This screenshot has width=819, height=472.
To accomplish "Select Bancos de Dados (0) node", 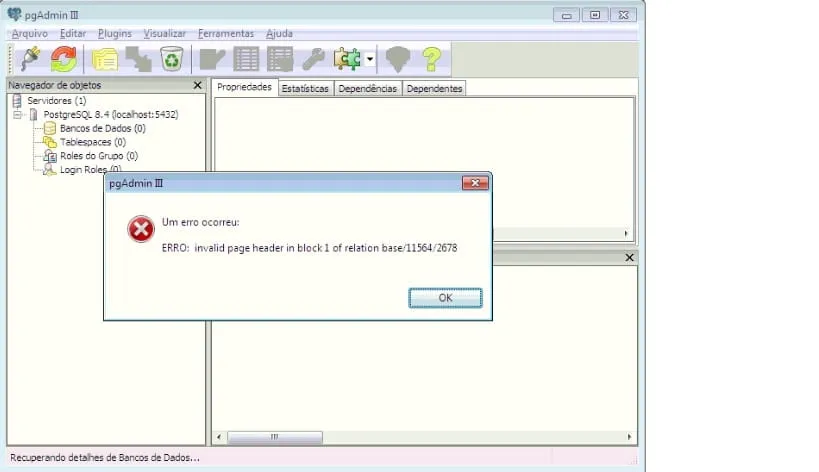I will pyautogui.click(x=103, y=128).
